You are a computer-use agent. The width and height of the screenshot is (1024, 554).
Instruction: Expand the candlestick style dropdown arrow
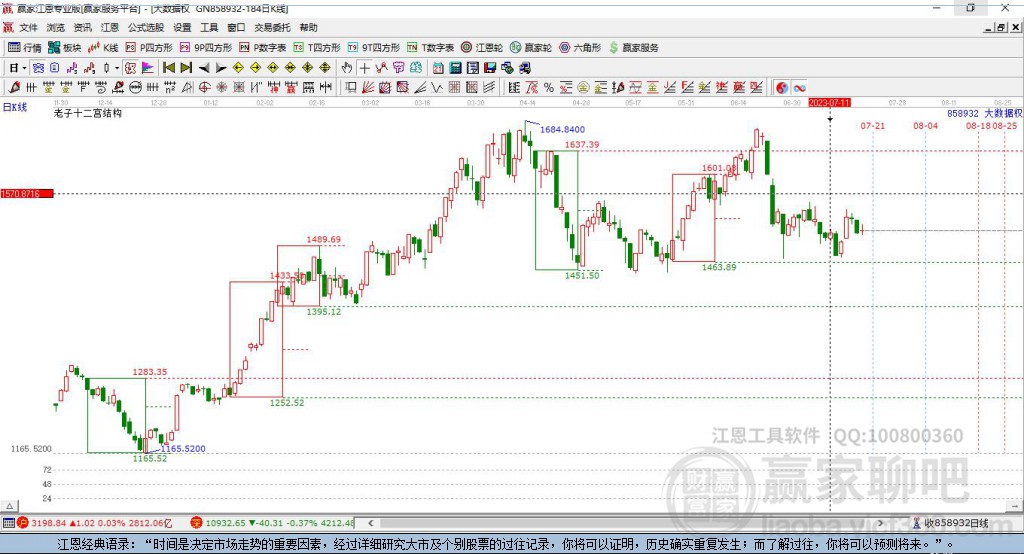pos(116,68)
